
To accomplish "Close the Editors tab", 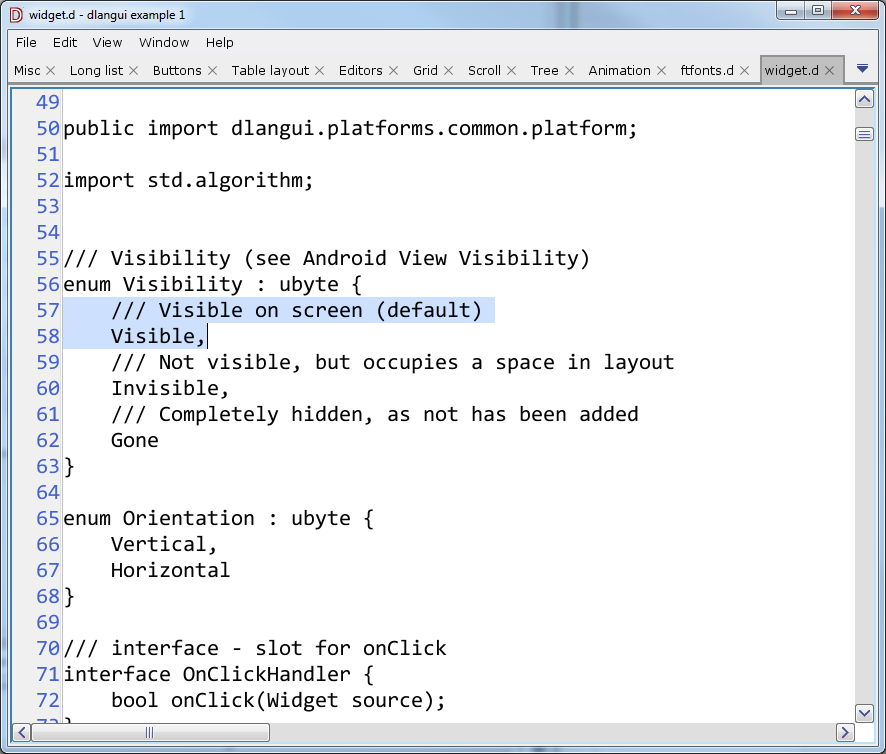I will click(394, 71).
